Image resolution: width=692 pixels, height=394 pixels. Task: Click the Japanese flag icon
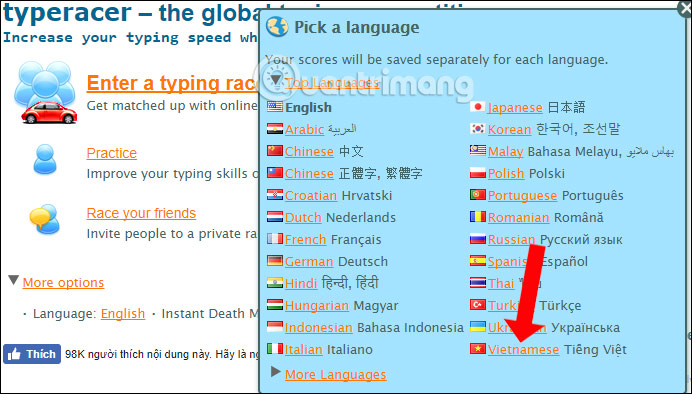478,107
